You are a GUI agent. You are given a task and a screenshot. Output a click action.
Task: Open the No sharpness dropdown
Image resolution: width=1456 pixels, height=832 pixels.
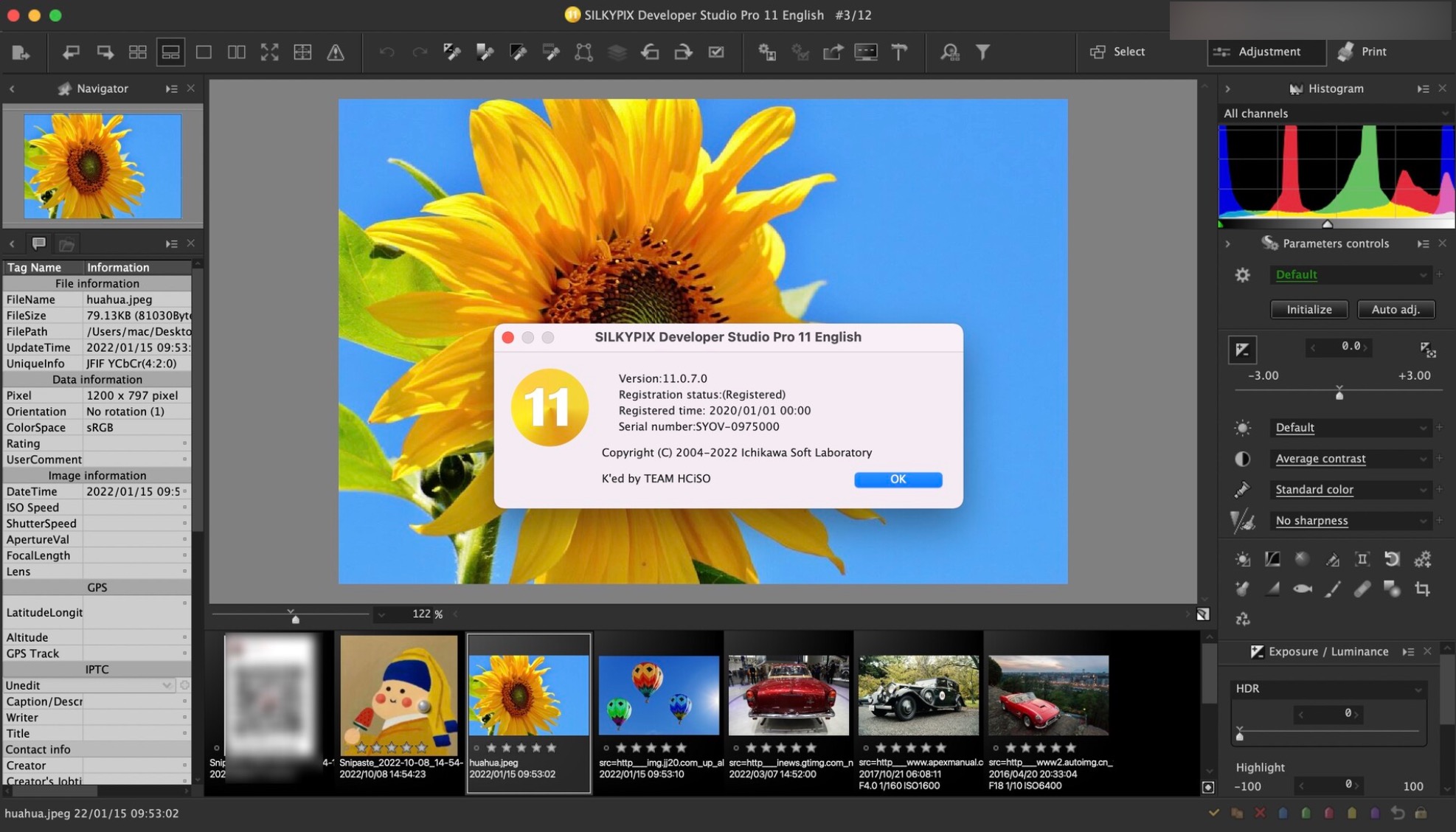coord(1351,521)
